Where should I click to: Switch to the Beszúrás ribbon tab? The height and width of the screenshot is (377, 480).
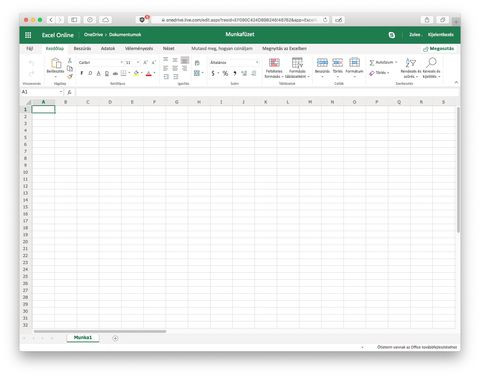[82, 49]
